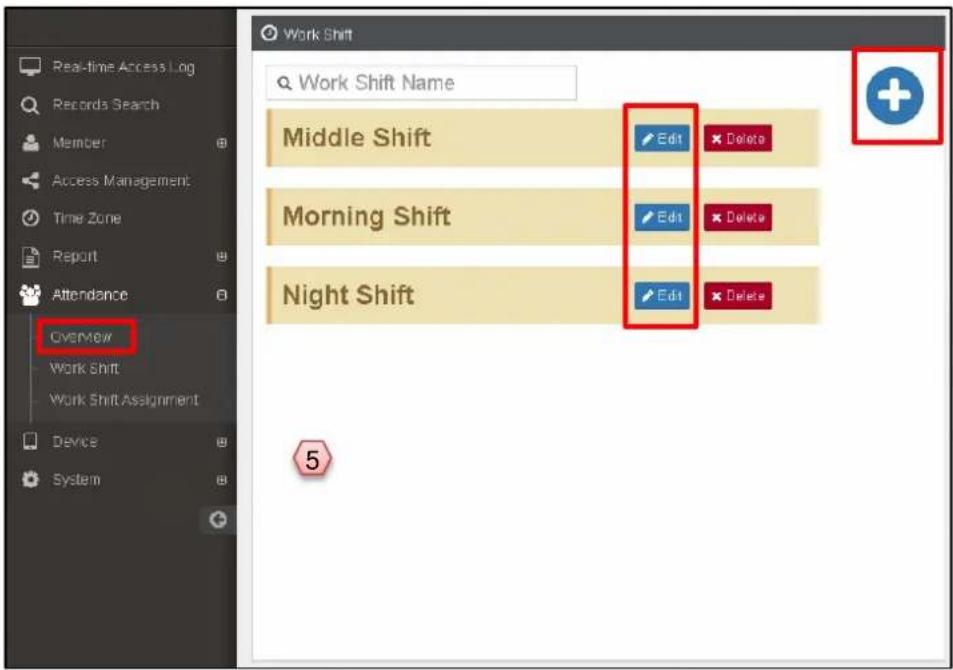Click the Report document icon
Viewport: 953px width, 670px height.
click(x=30, y=257)
